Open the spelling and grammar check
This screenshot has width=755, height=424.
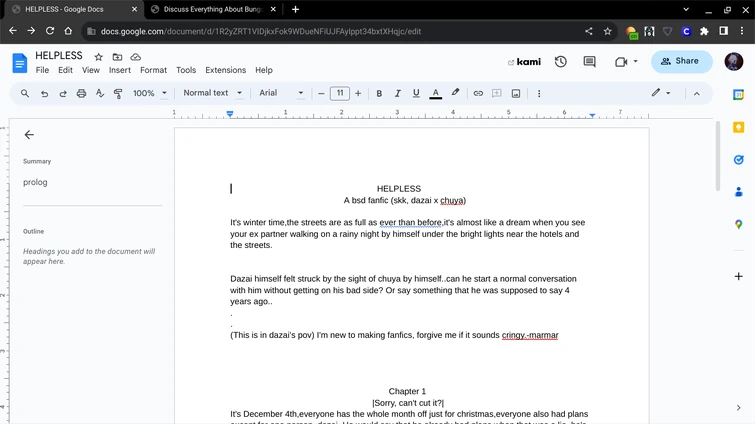(100, 93)
